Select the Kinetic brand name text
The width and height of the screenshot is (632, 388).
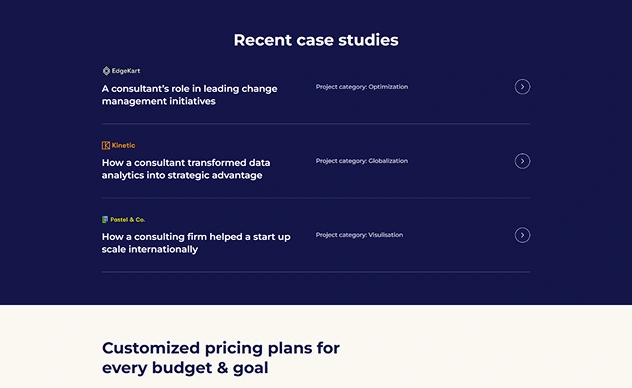123,145
